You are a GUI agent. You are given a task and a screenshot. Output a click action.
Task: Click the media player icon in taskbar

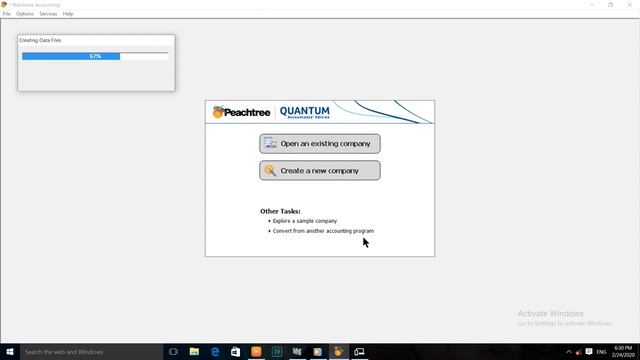318,352
